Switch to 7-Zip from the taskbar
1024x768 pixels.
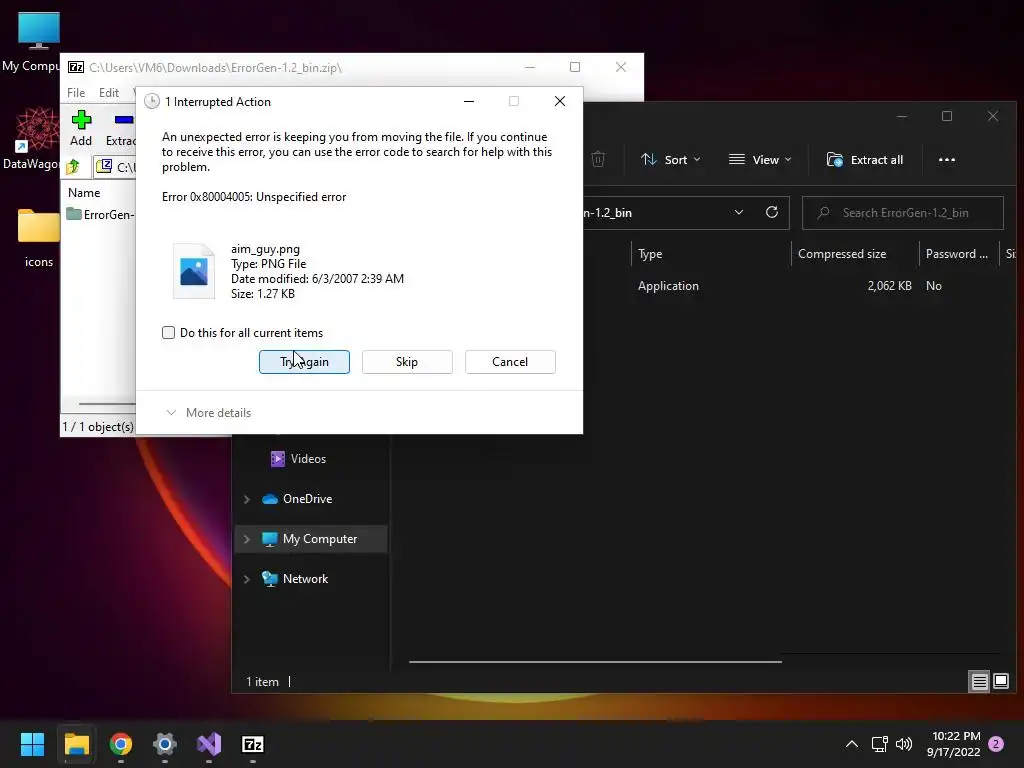(253, 744)
